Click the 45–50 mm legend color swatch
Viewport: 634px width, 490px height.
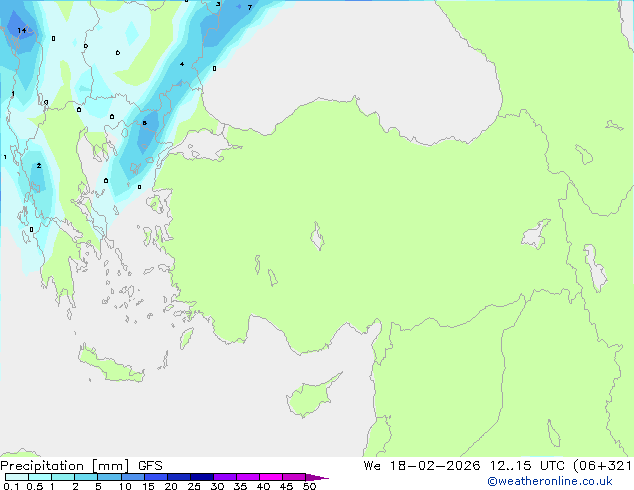tap(294, 477)
